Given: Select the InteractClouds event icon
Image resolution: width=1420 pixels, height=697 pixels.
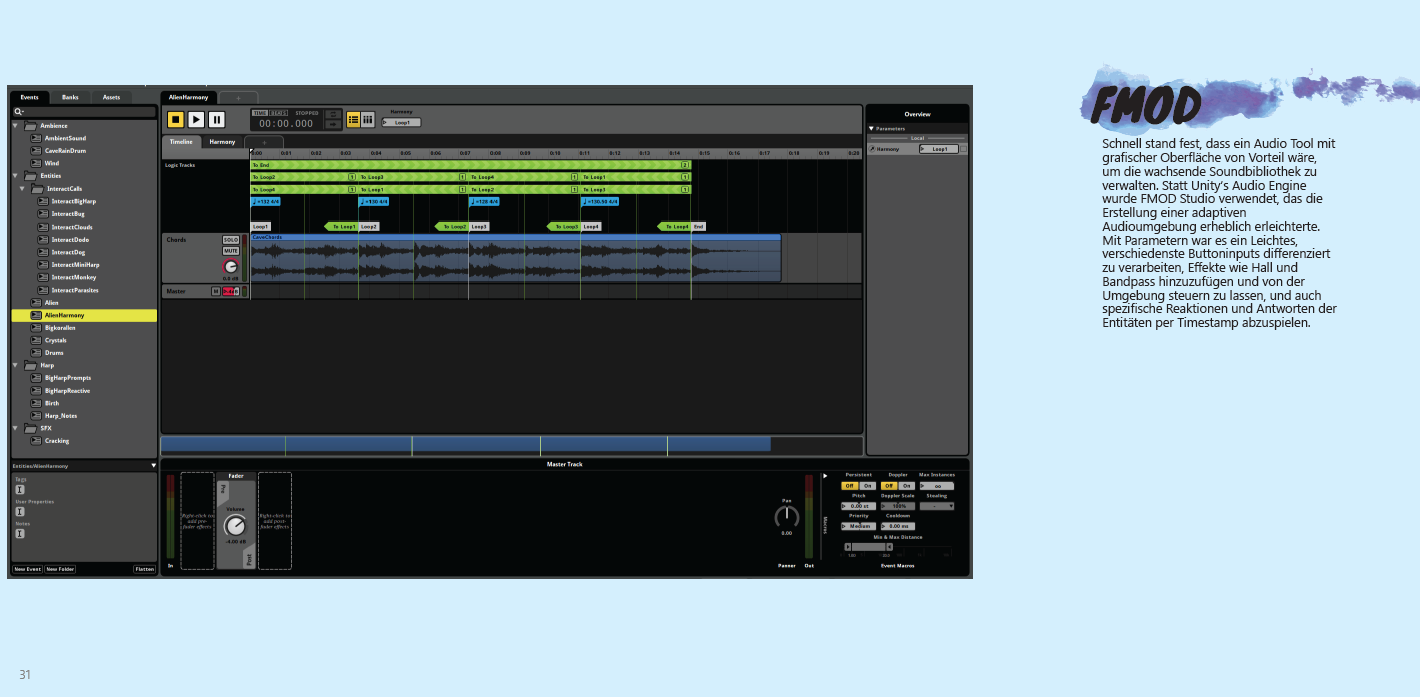Looking at the screenshot, I should click(x=43, y=227).
